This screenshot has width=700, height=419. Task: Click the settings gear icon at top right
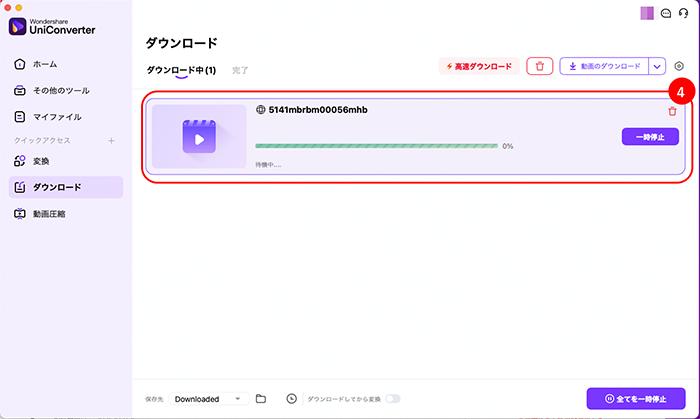679,66
